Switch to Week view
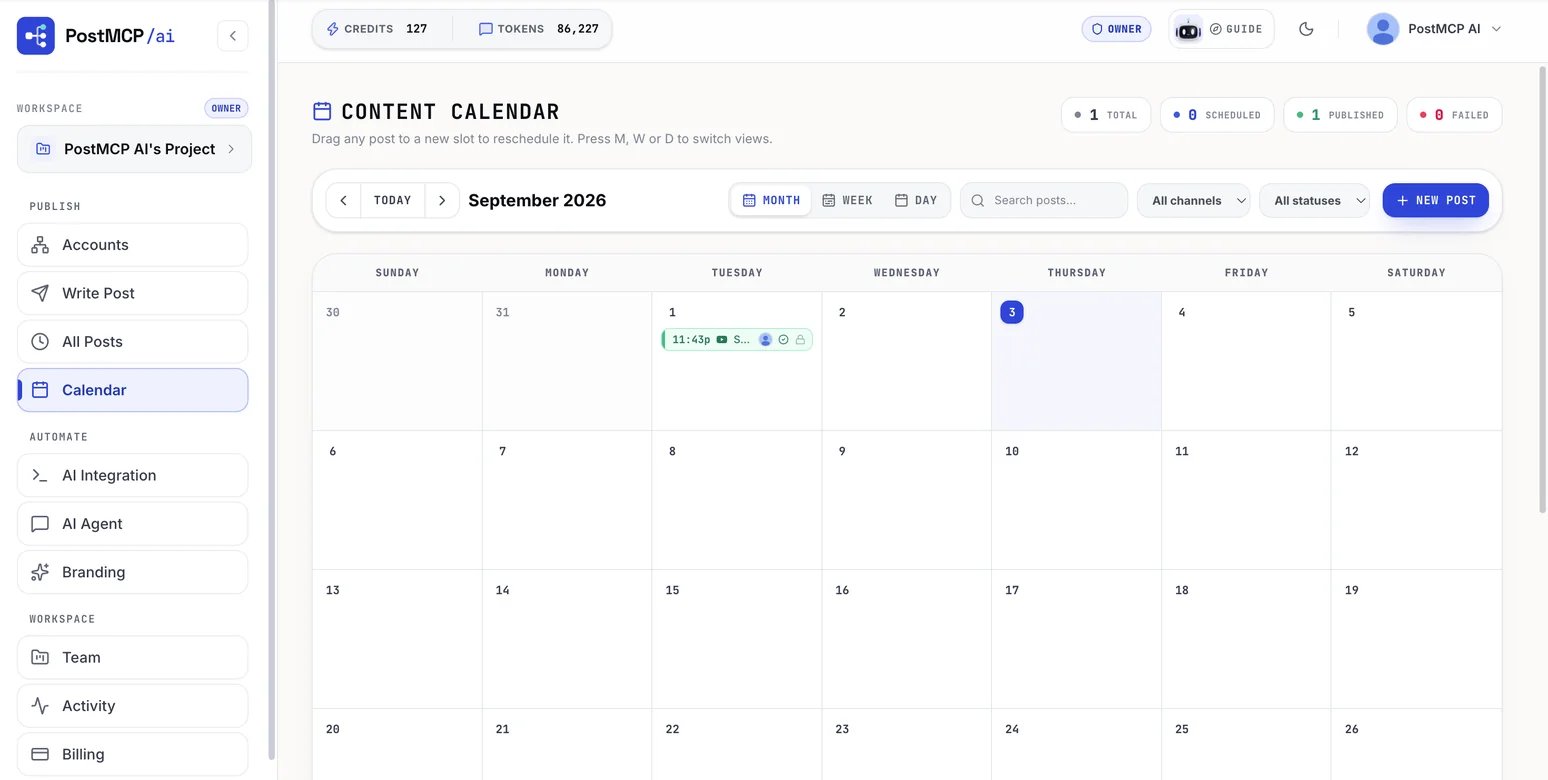Screen dimensions: 1548x780 coord(848,200)
